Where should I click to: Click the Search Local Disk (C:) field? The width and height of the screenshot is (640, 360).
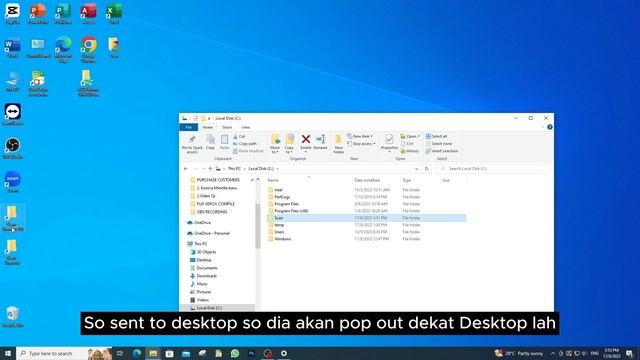pos(492,169)
